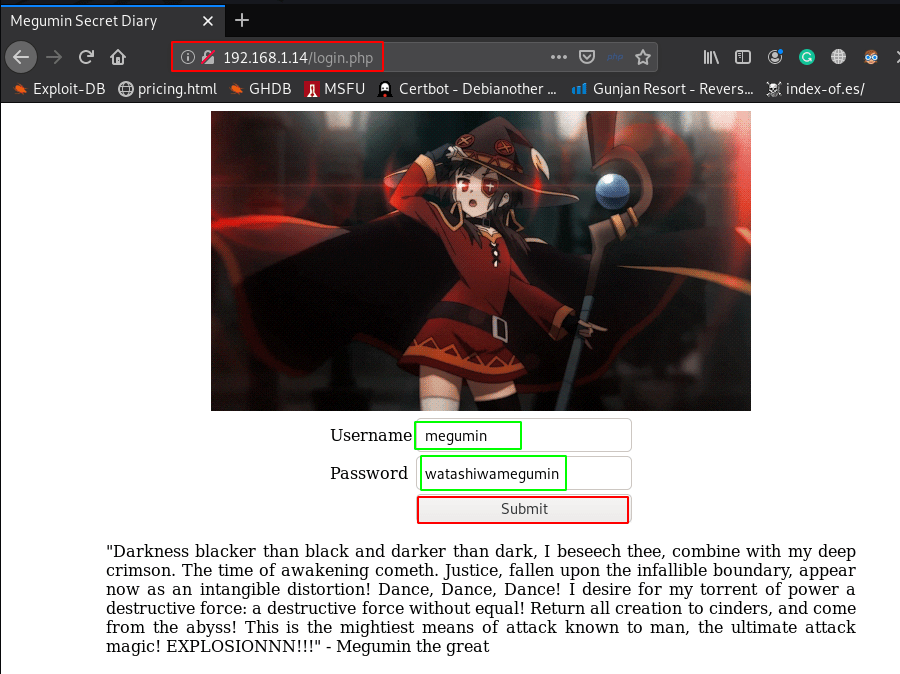
Task: Open the page actions three-dot menu
Action: (558, 57)
